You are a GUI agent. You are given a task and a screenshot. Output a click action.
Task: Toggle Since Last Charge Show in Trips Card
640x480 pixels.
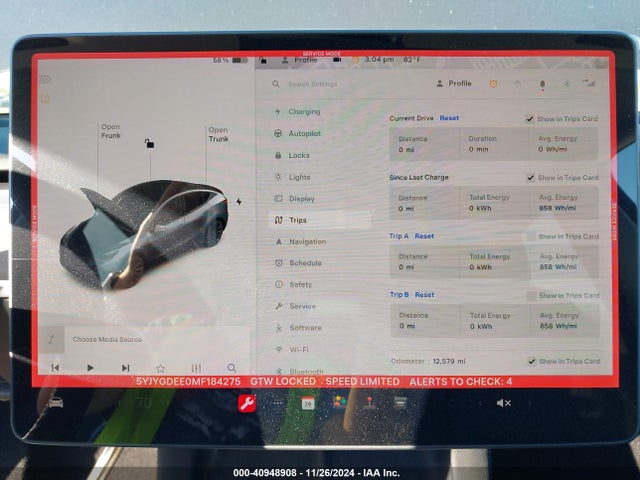click(530, 178)
